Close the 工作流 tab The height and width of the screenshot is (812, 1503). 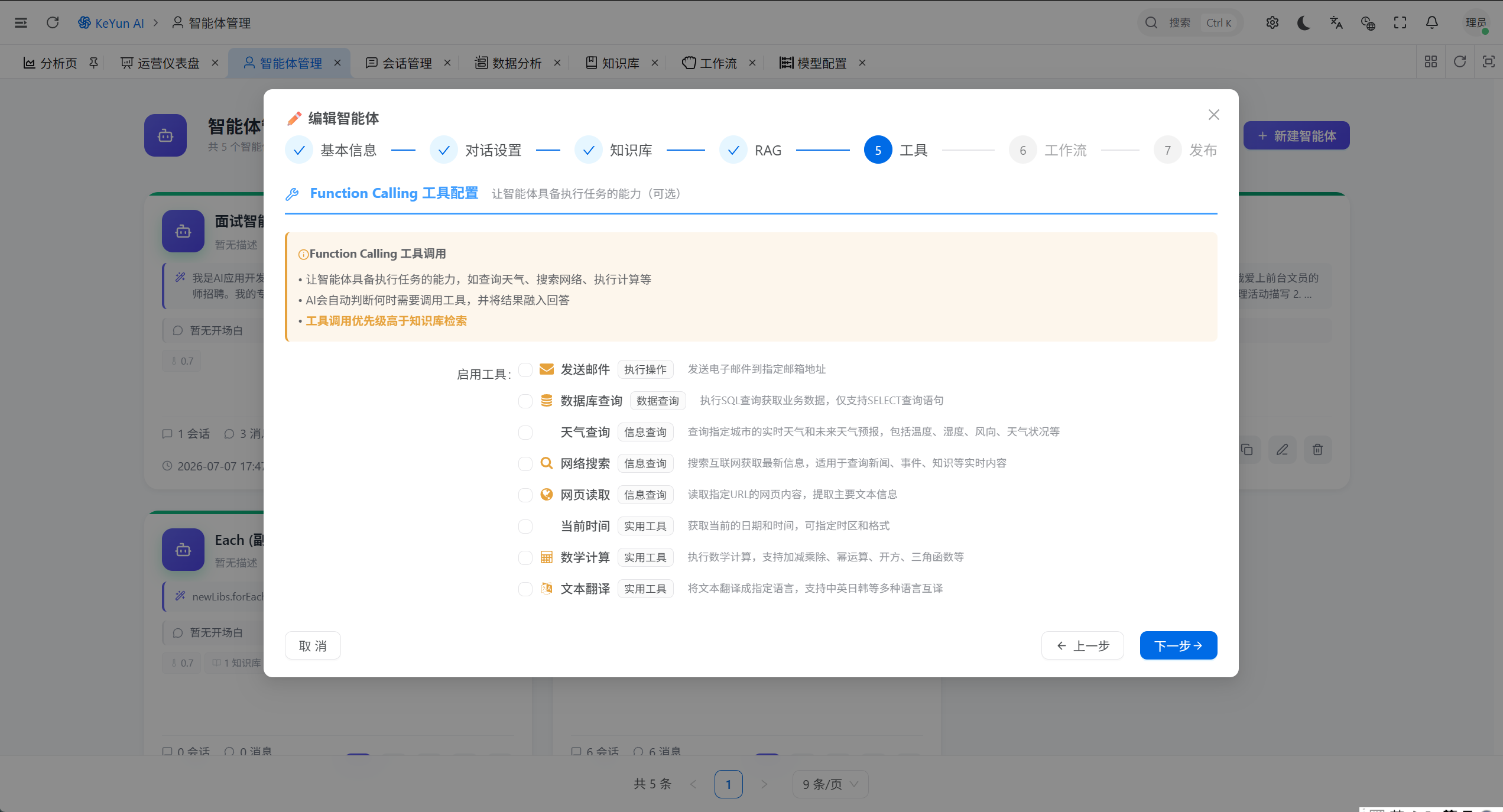click(x=752, y=63)
